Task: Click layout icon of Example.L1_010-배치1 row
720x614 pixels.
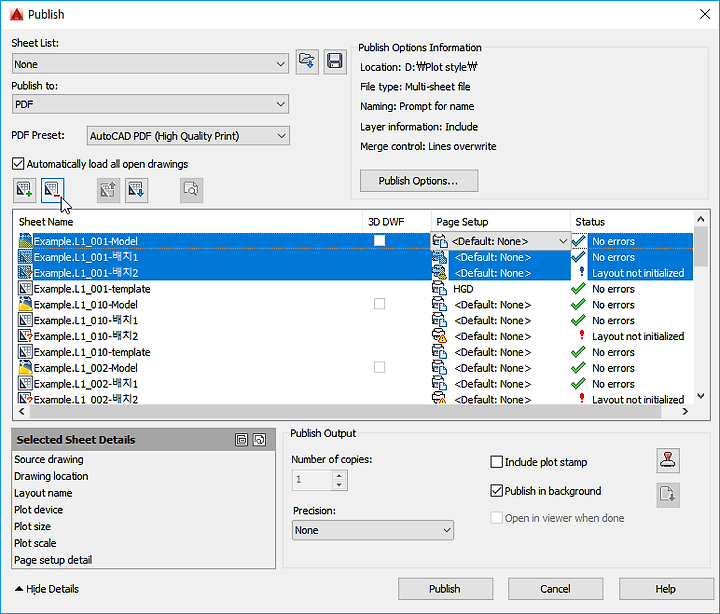Action: pyautogui.click(x=25, y=320)
